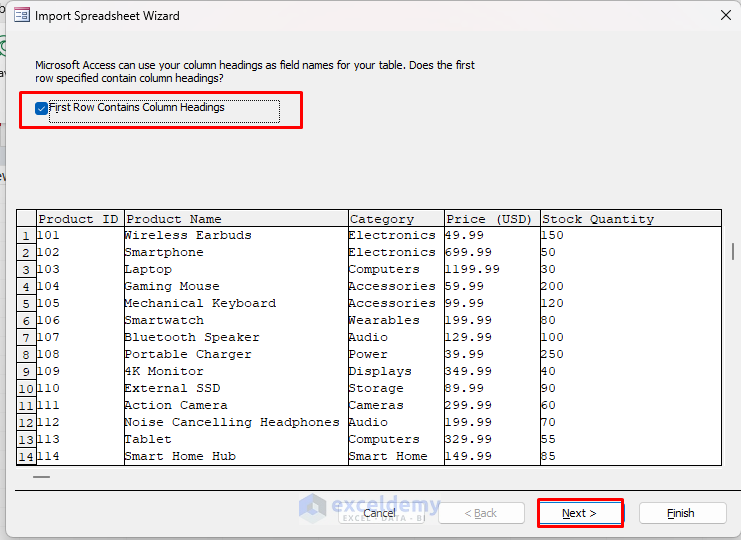
Task: Click the Finish button
Action: point(682,513)
